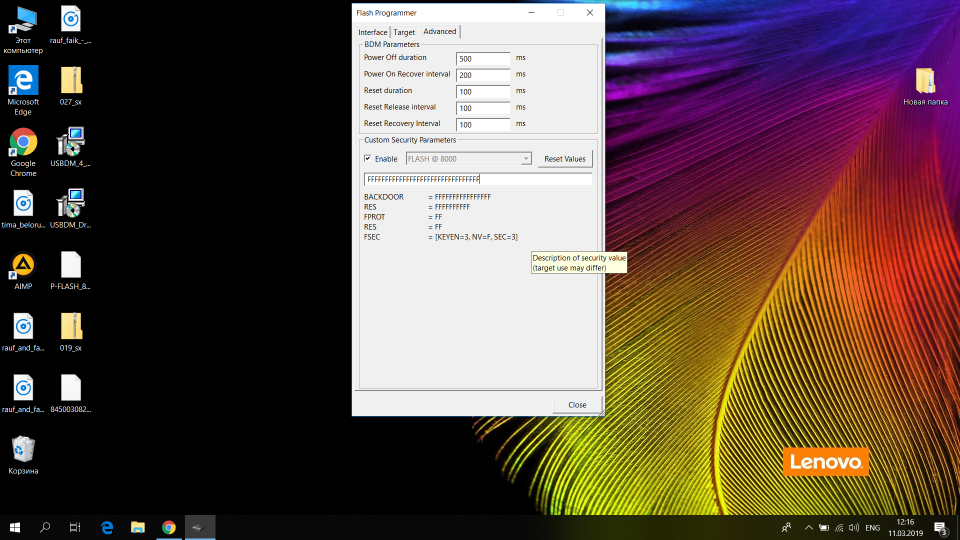This screenshot has height=540, width=960.
Task: Uncheck the Enable custom security checkbox
Action: pos(368,159)
